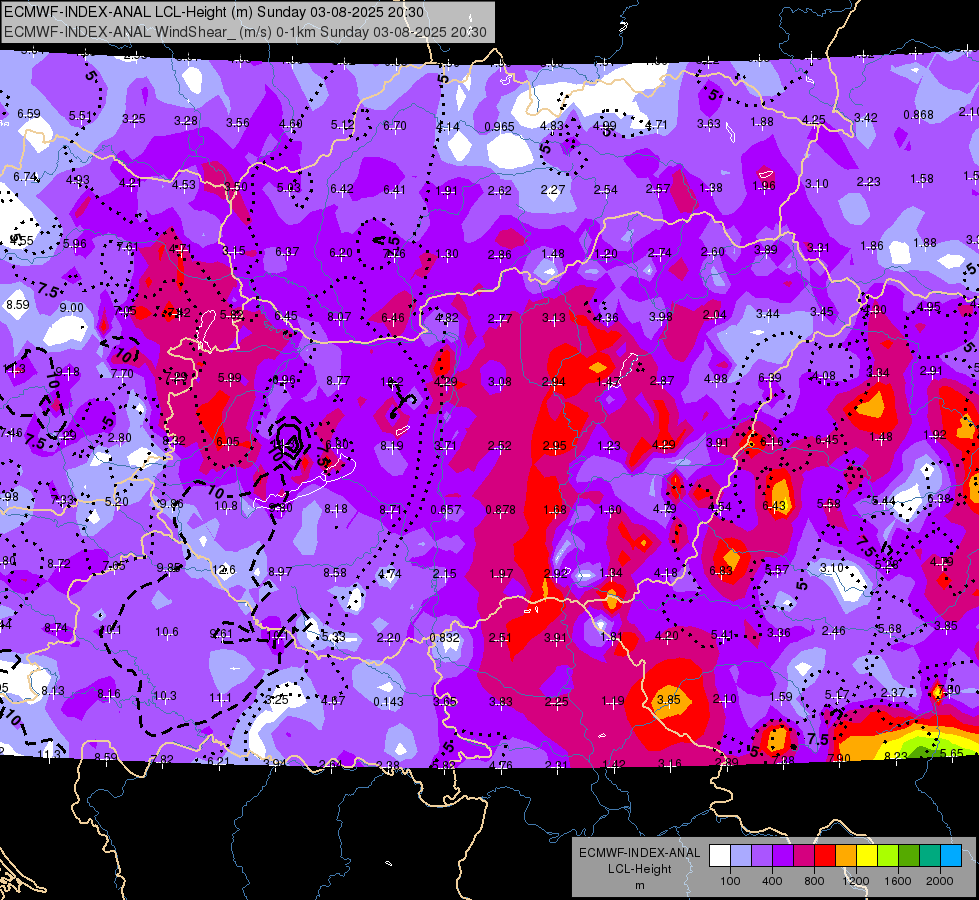
Task: Click the grid value '4.74'
Action: 390,573
